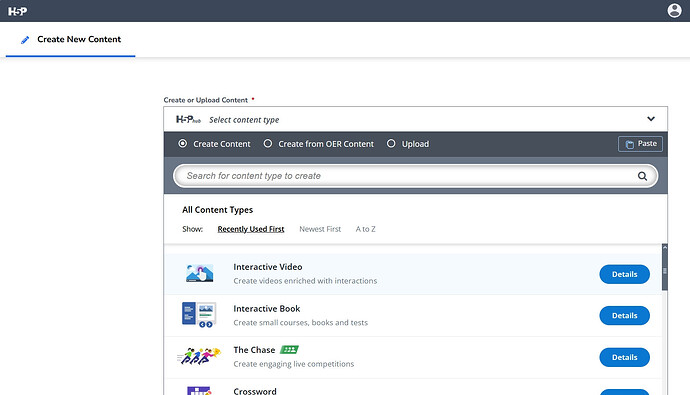Viewport: 690px width, 395px height.
Task: Click The Chase runners thumbnail icon
Action: click(x=198, y=356)
